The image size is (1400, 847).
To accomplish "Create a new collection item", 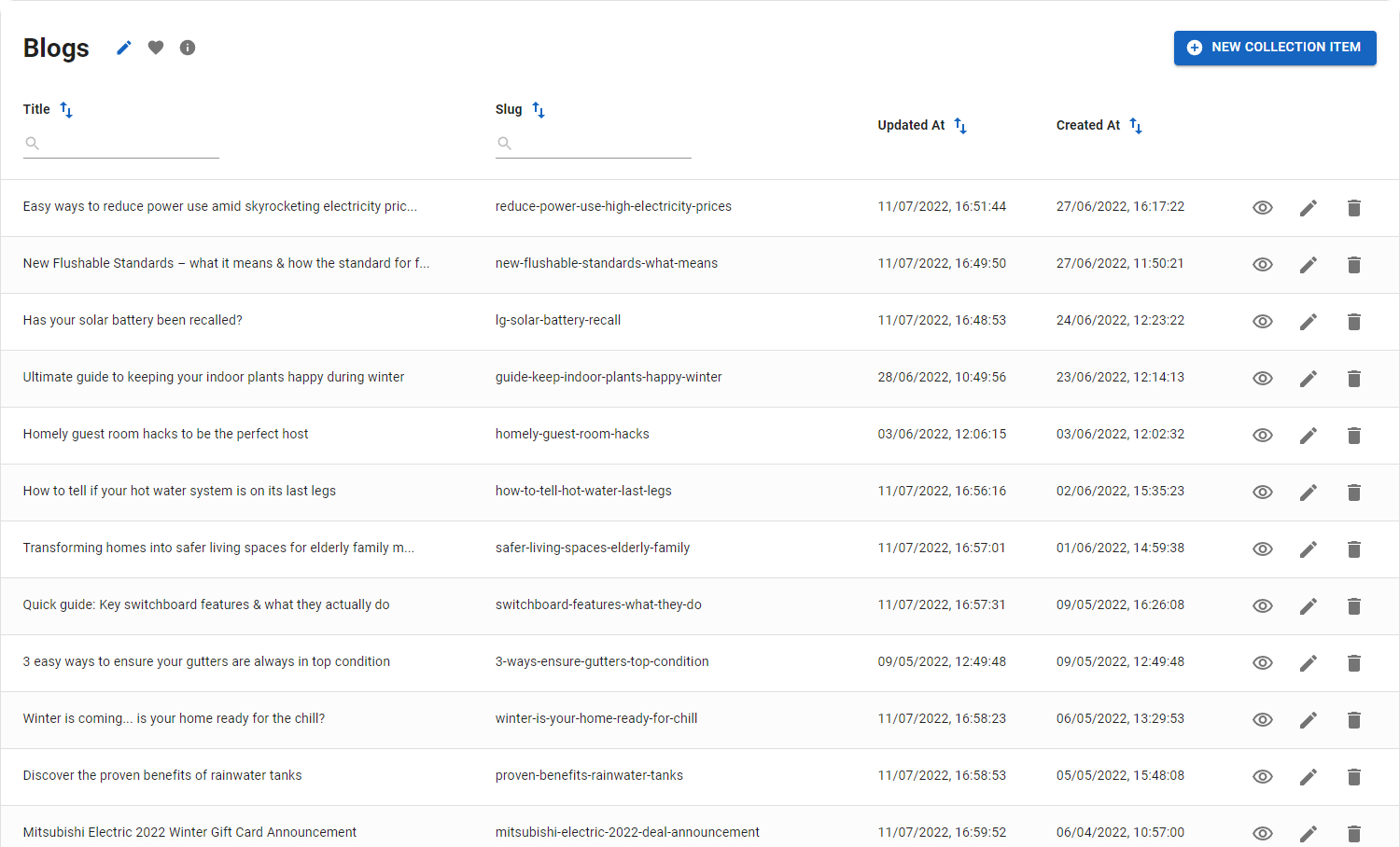I will [x=1275, y=48].
